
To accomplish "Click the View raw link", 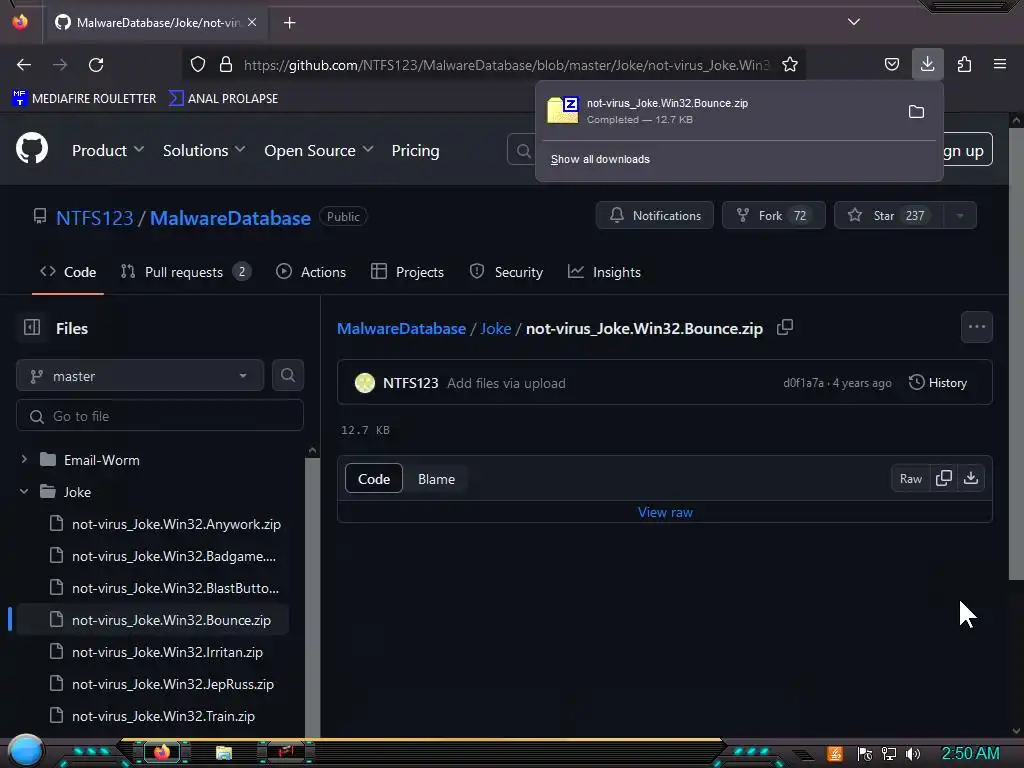I will 665,513.
